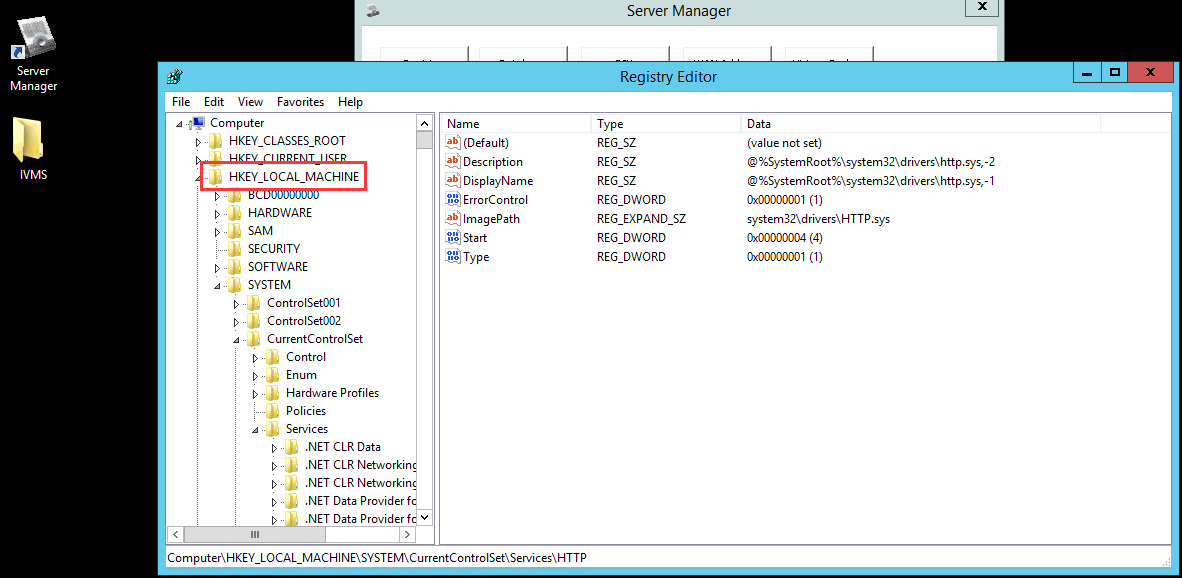Click the ControlSet002 folder icon
This screenshot has width=1182, height=578.
click(x=254, y=321)
